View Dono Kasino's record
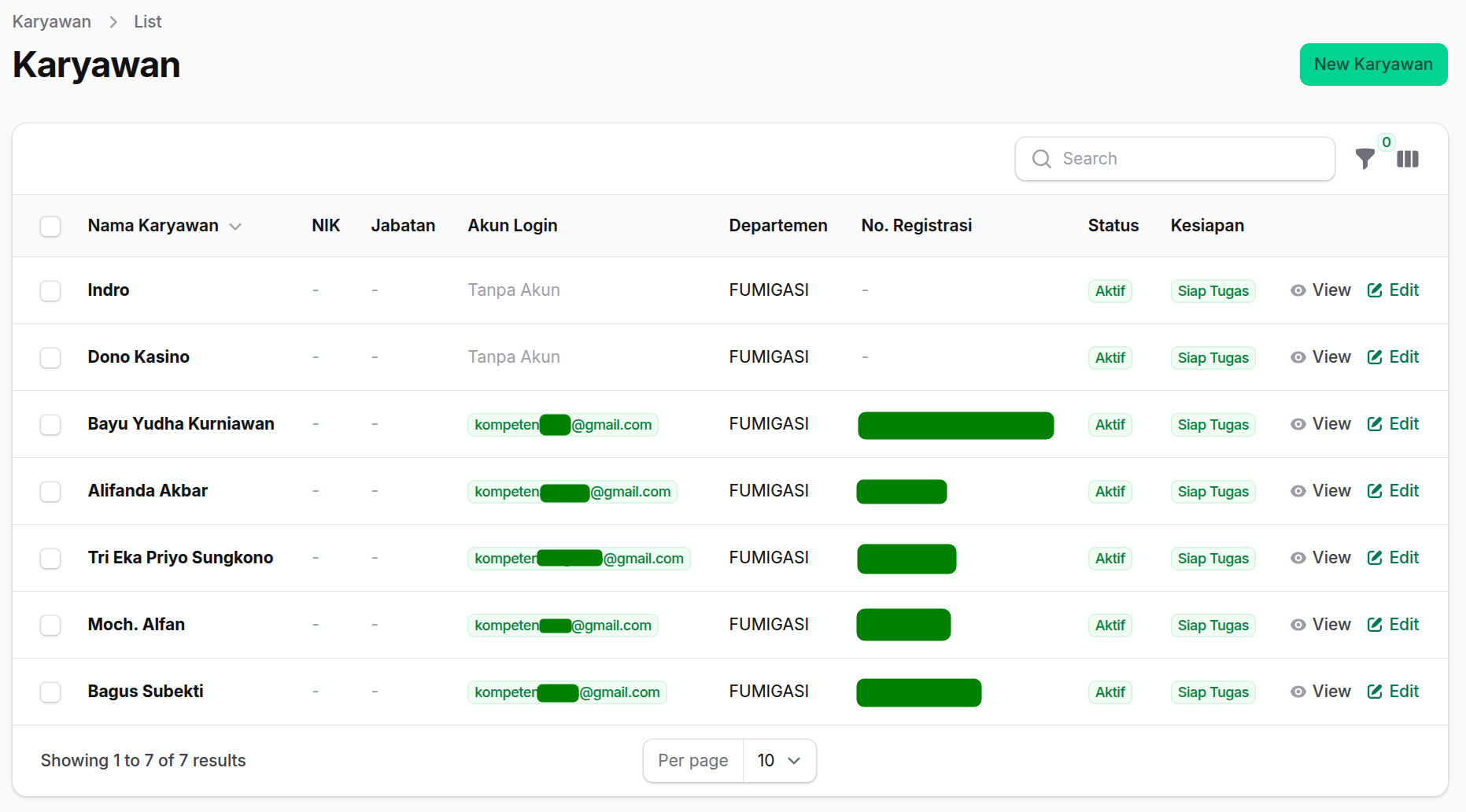Image resolution: width=1466 pixels, height=812 pixels. (x=1320, y=357)
